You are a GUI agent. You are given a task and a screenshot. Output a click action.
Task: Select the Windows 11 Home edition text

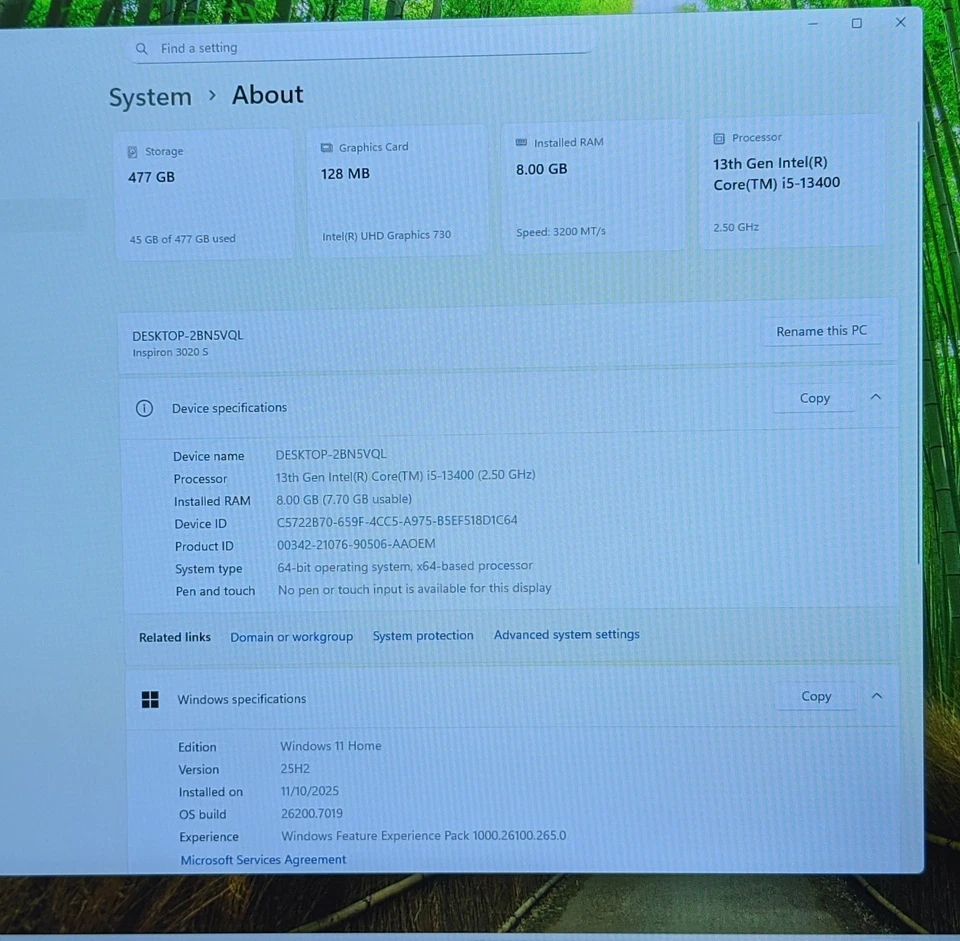331,746
